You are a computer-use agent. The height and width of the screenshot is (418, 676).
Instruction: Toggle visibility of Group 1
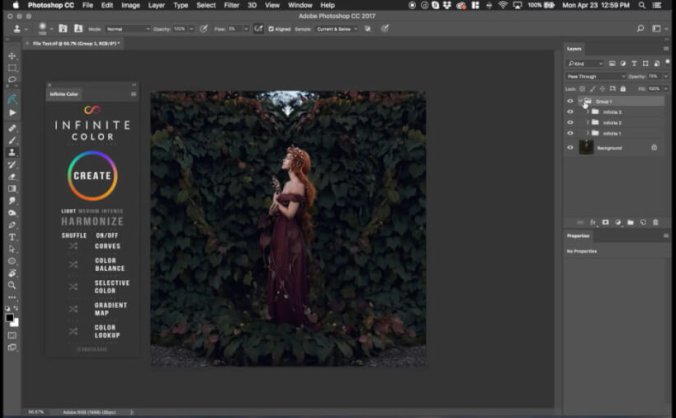570,101
